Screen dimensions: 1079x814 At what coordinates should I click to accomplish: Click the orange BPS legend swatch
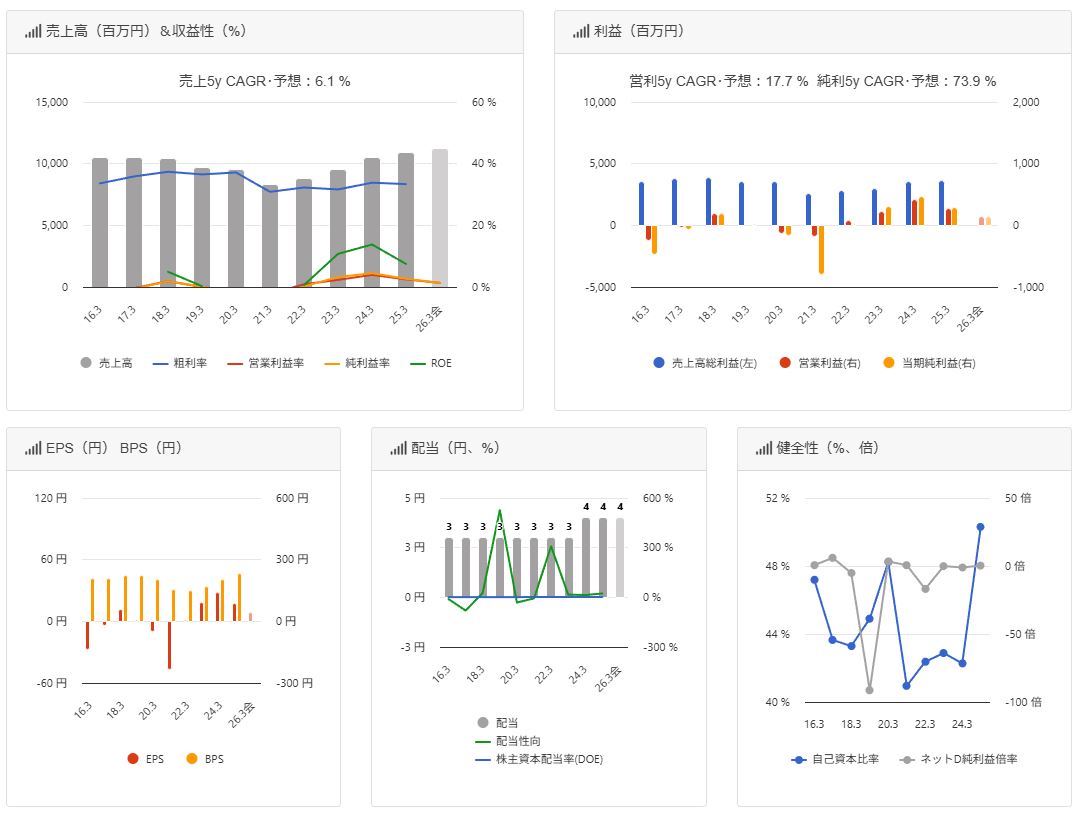192,759
